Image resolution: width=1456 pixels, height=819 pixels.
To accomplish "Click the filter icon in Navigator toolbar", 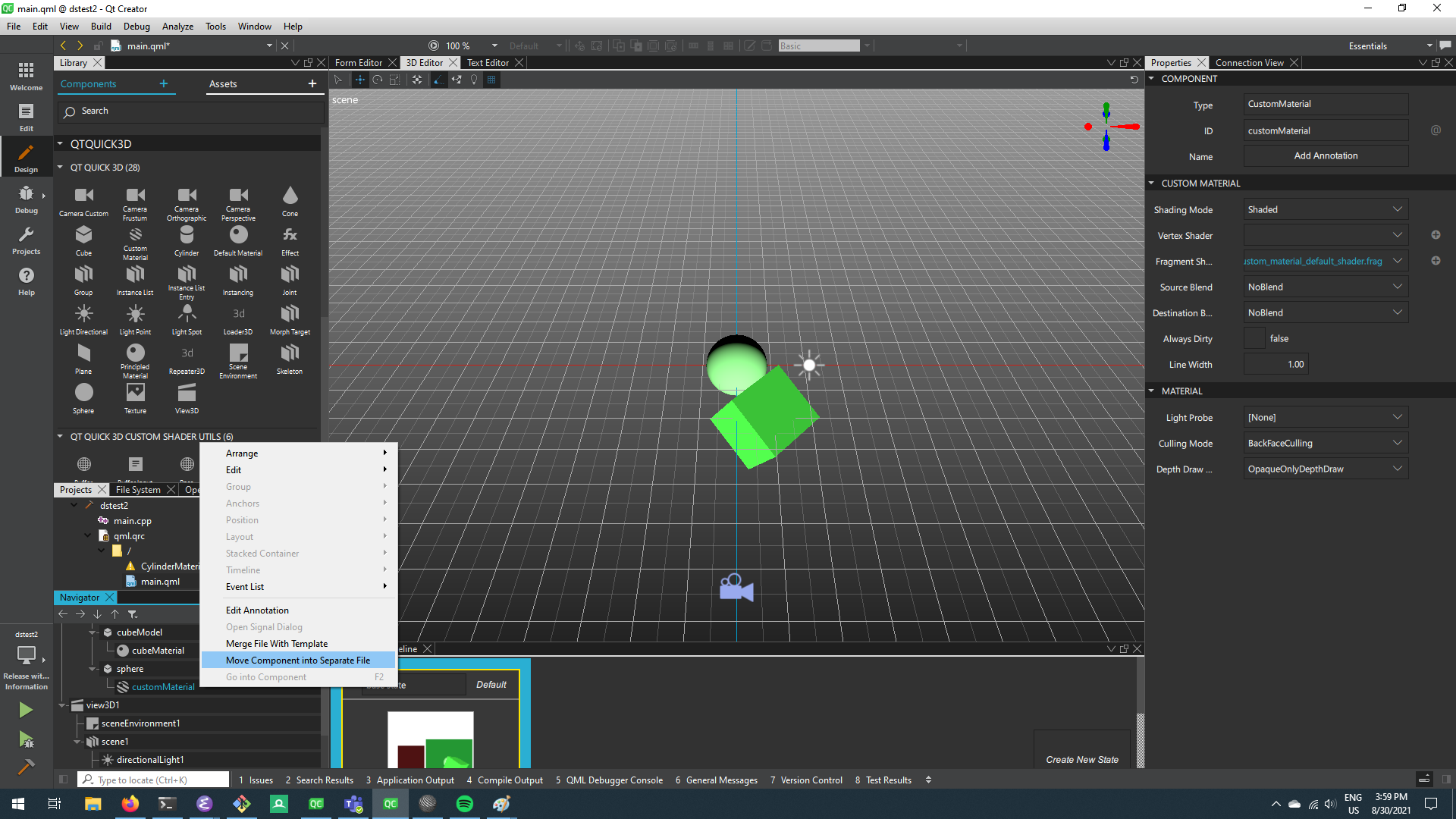I will (133, 614).
